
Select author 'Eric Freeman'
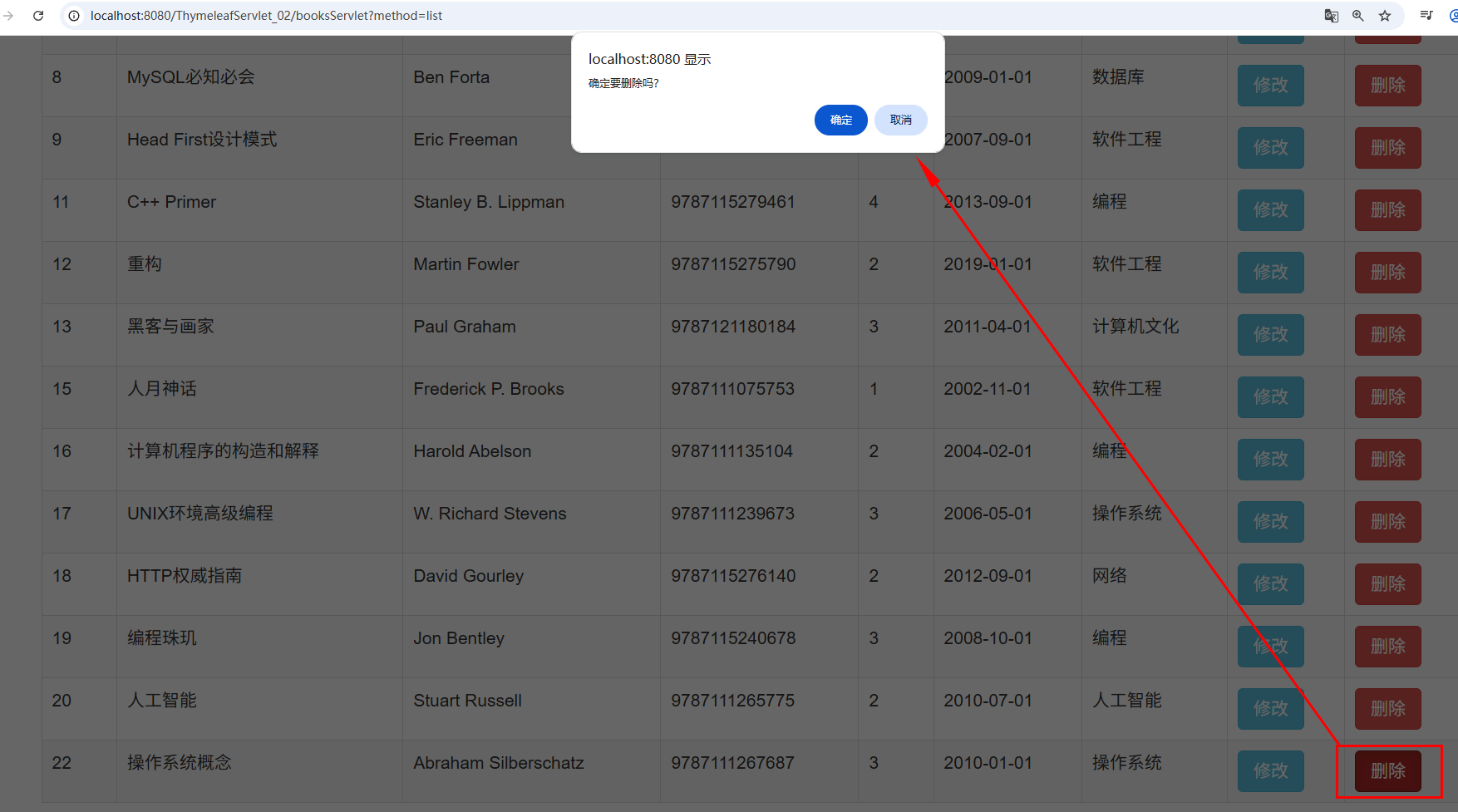point(465,140)
